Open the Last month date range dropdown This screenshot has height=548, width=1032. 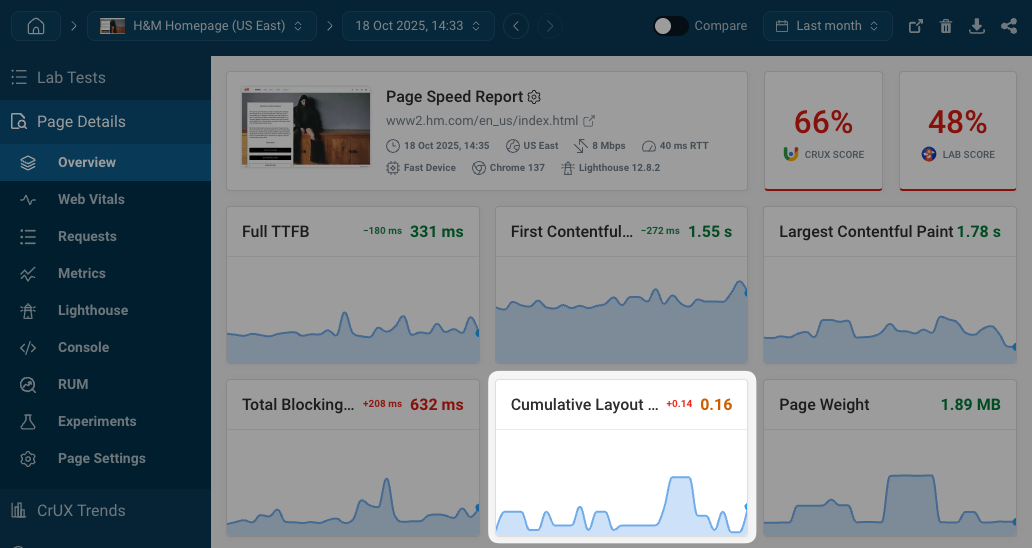(827, 26)
